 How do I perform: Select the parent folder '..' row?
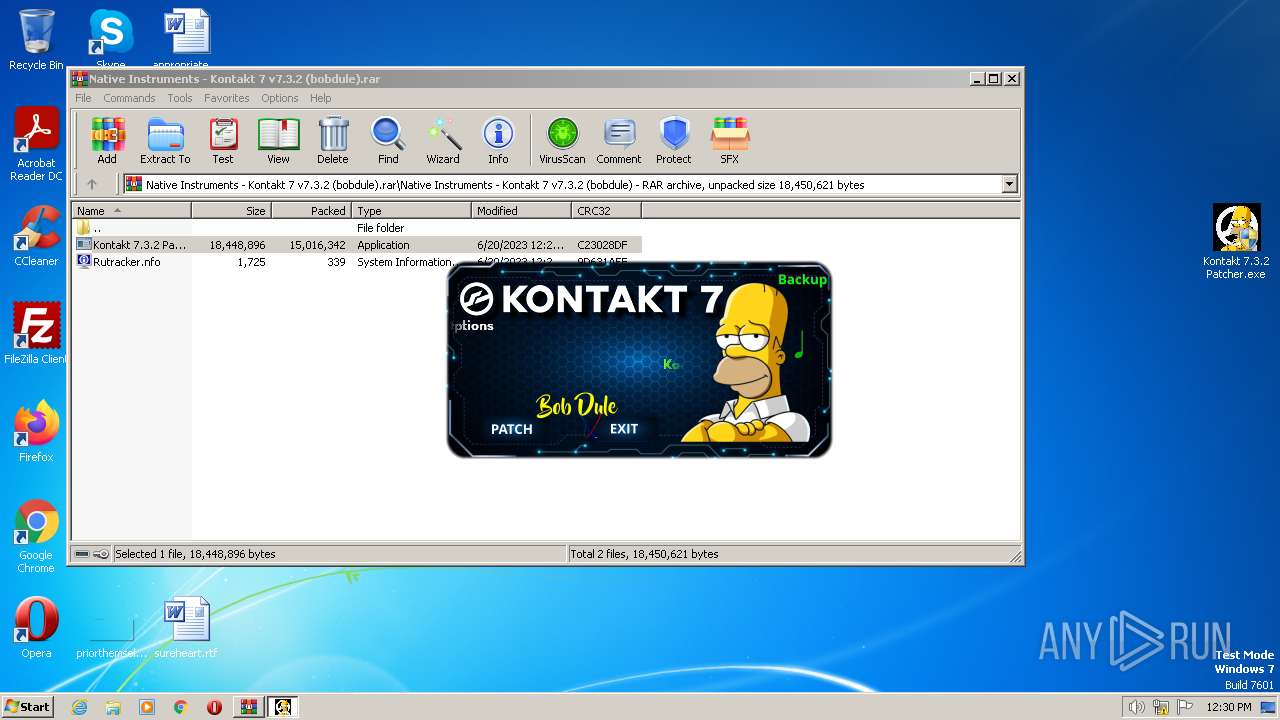coord(356,228)
